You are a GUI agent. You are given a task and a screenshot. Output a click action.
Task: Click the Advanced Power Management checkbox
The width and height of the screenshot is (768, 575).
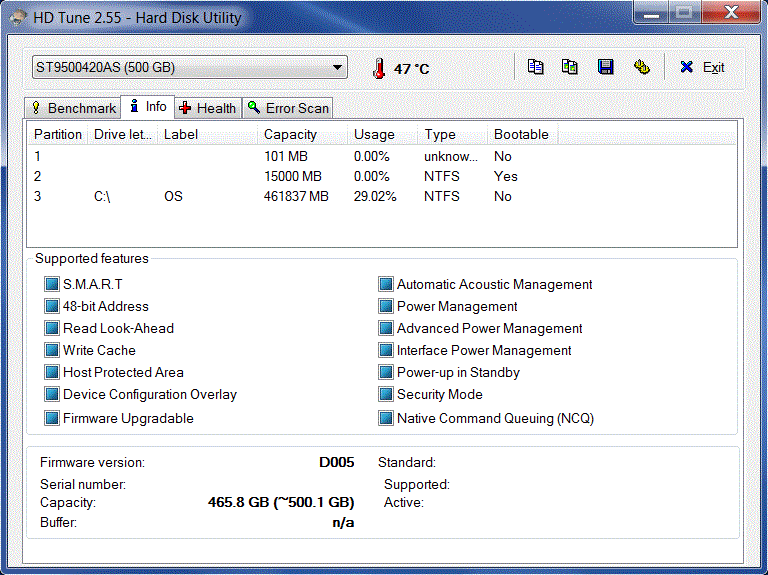coord(385,328)
